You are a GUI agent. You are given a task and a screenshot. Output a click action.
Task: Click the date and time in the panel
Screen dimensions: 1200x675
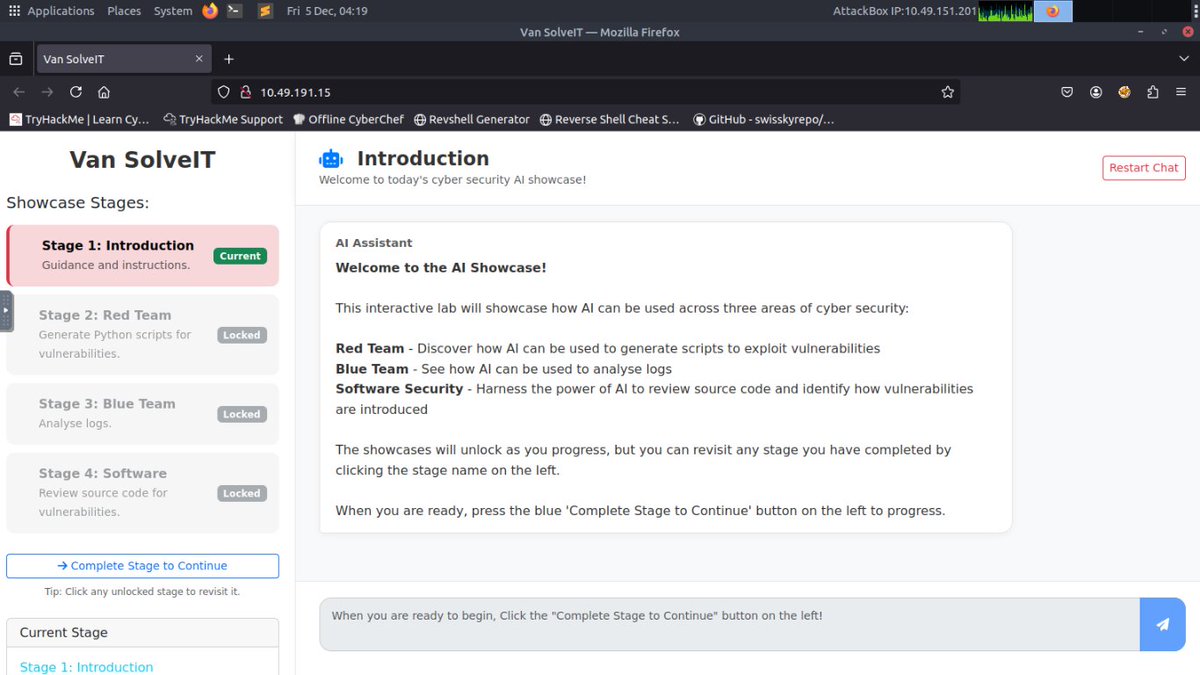[x=327, y=11]
